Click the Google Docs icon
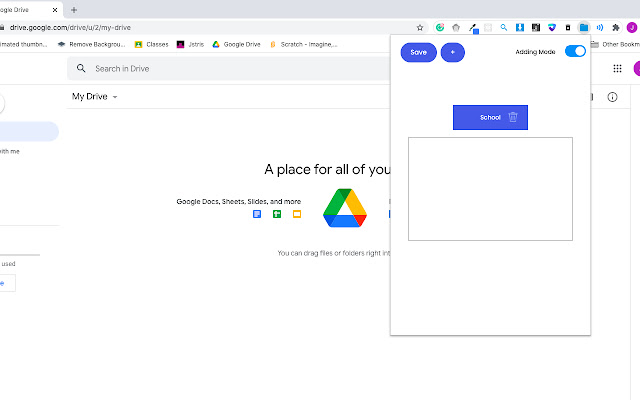 click(257, 214)
